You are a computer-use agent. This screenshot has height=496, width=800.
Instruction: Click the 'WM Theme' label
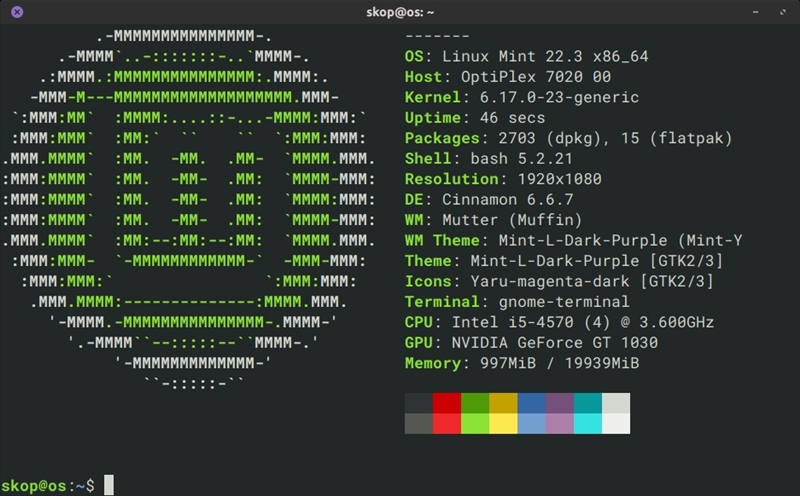442,240
